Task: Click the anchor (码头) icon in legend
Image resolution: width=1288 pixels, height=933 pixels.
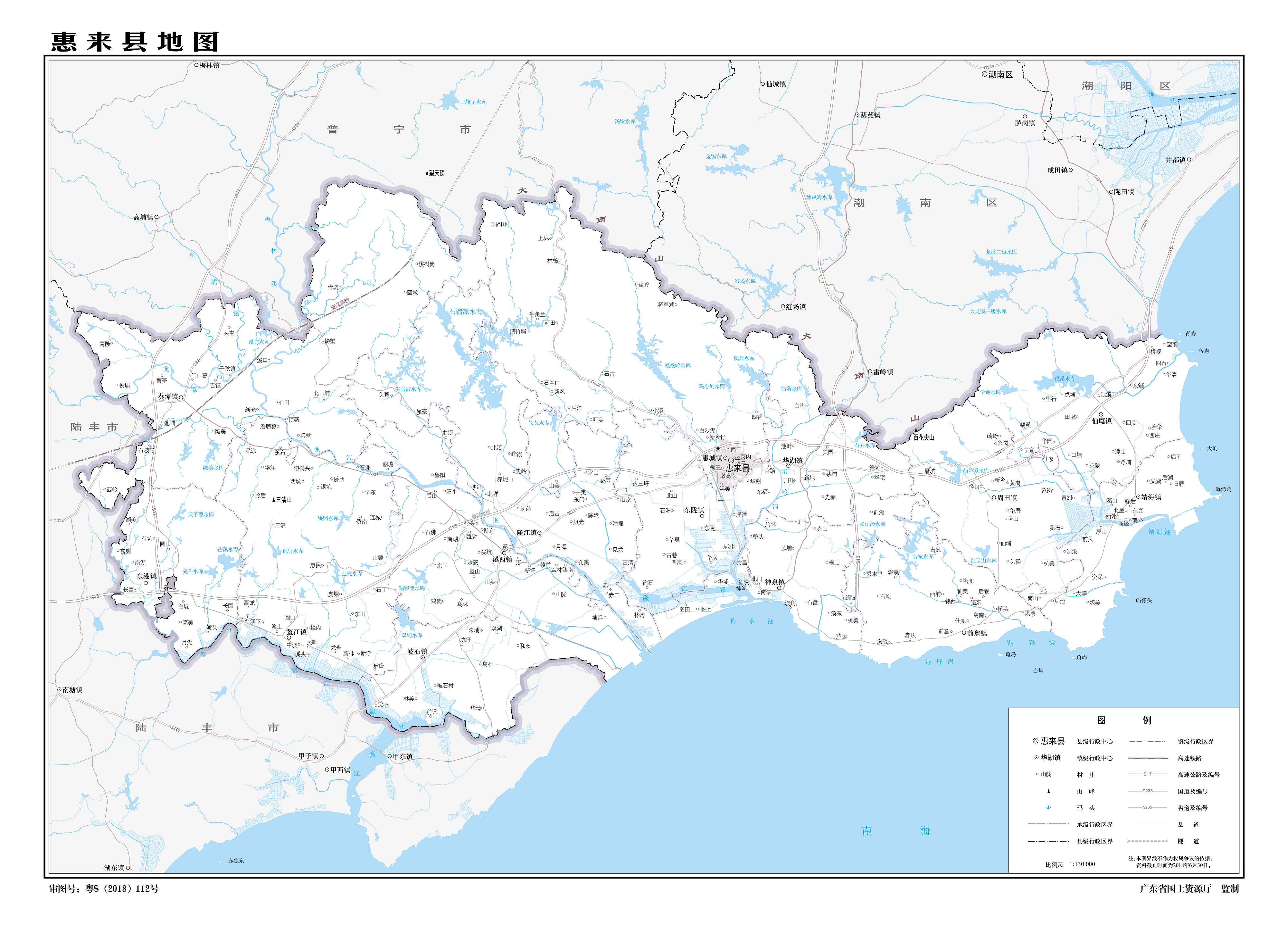Action: pyautogui.click(x=1048, y=807)
